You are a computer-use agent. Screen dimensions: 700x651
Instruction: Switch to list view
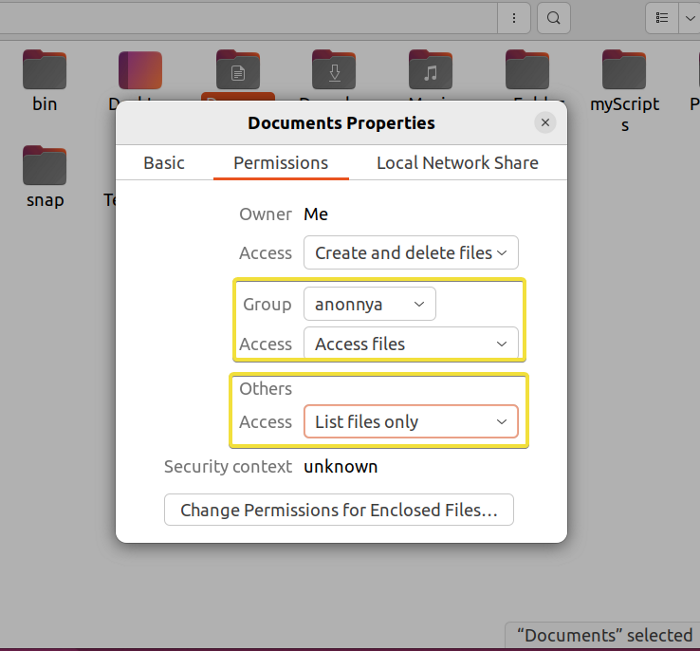pos(662,18)
